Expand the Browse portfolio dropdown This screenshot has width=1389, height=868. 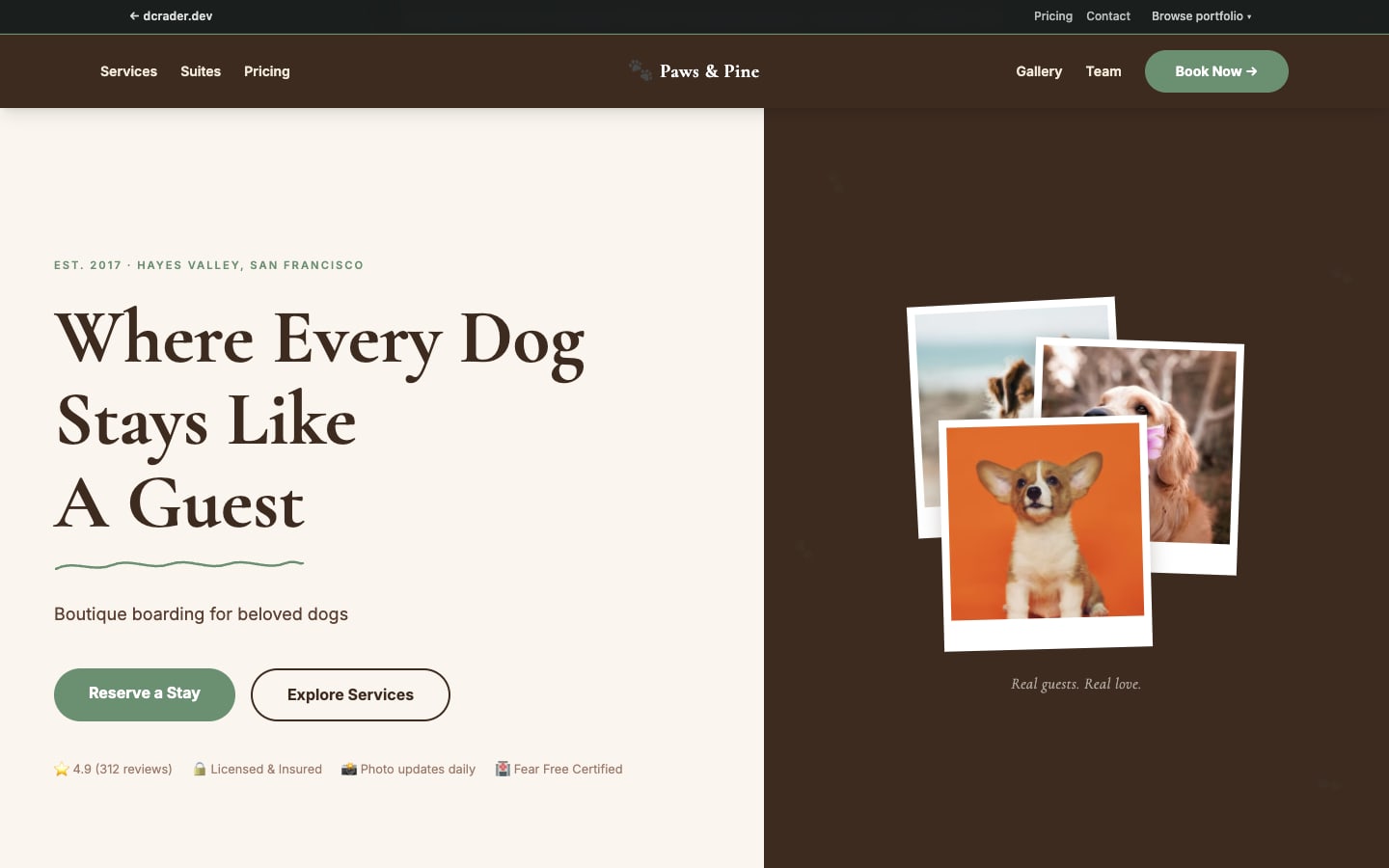(x=1201, y=16)
